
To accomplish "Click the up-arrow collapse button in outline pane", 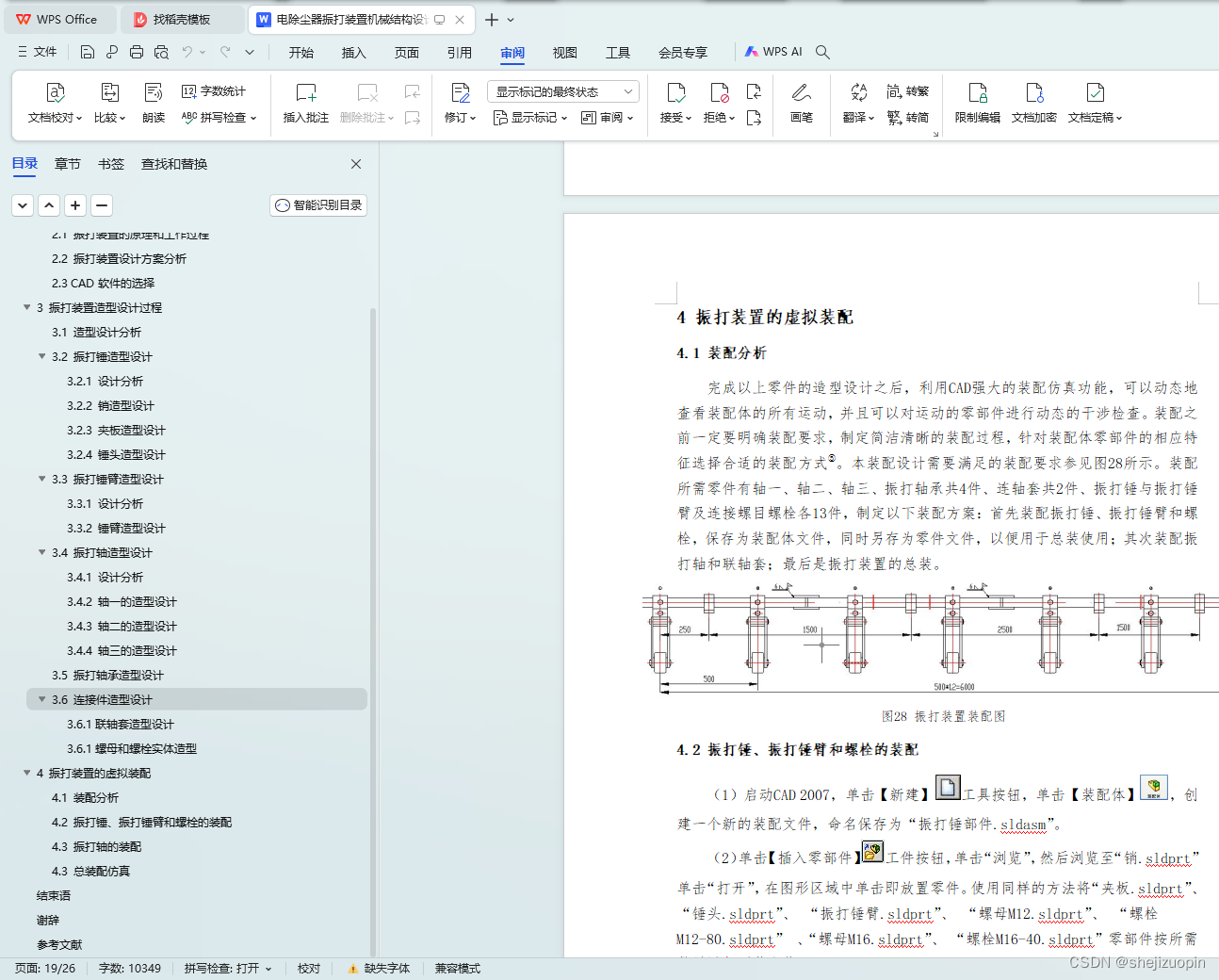I will (x=50, y=204).
